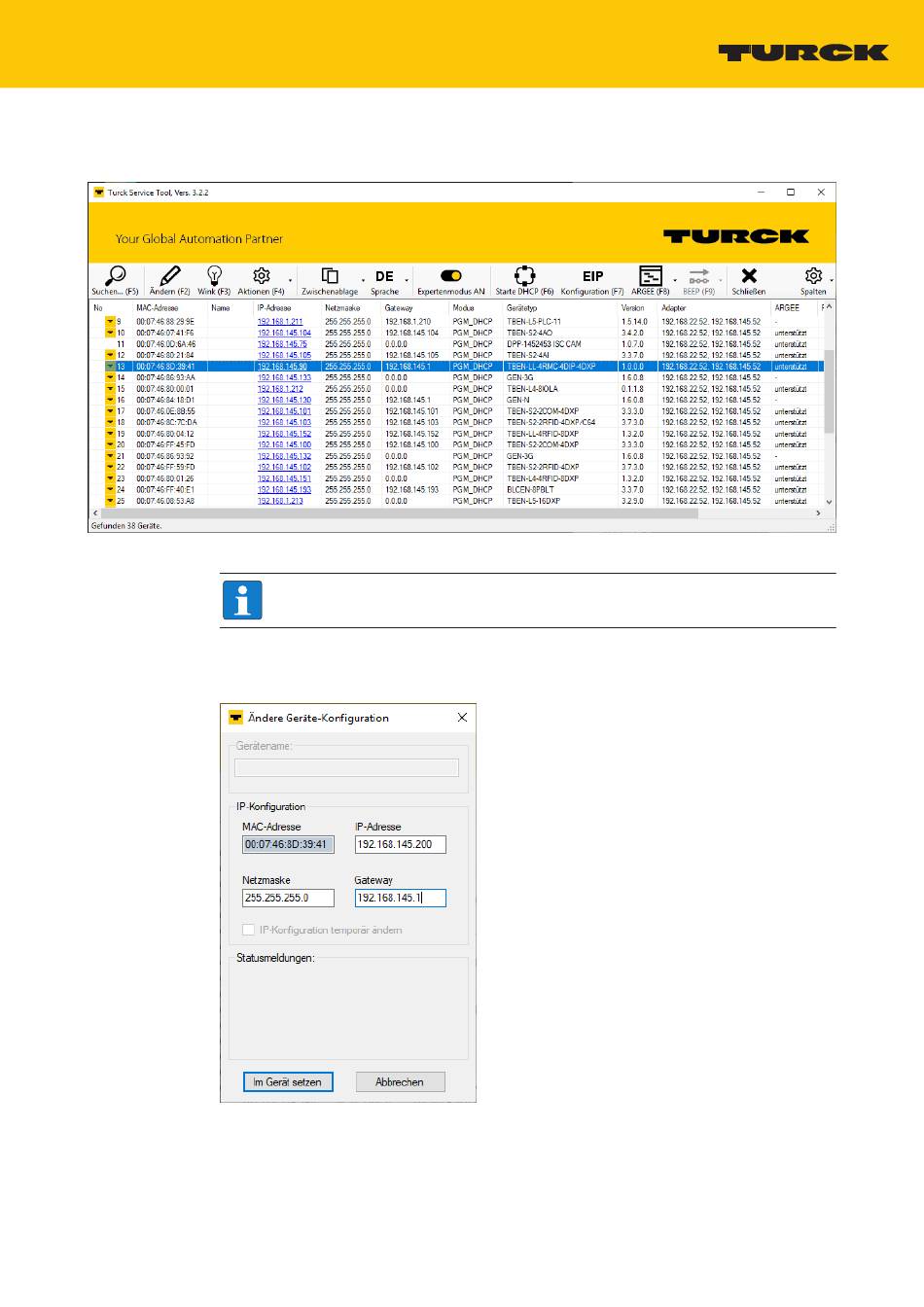Open IP link 192.168.145.133
The image size is (924, 1307).
pos(284,378)
